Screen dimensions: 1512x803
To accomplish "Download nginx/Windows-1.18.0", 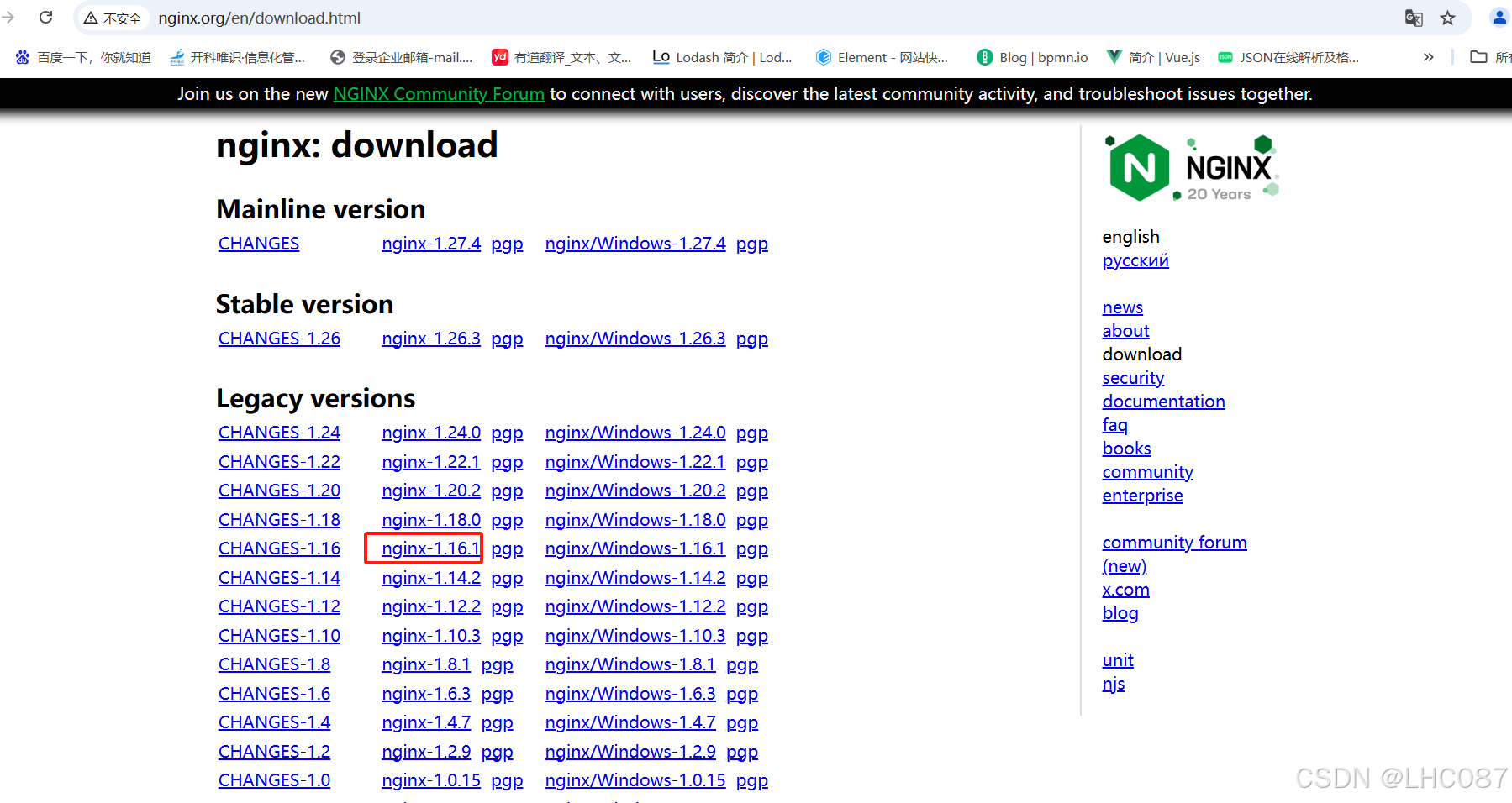I will [x=635, y=520].
